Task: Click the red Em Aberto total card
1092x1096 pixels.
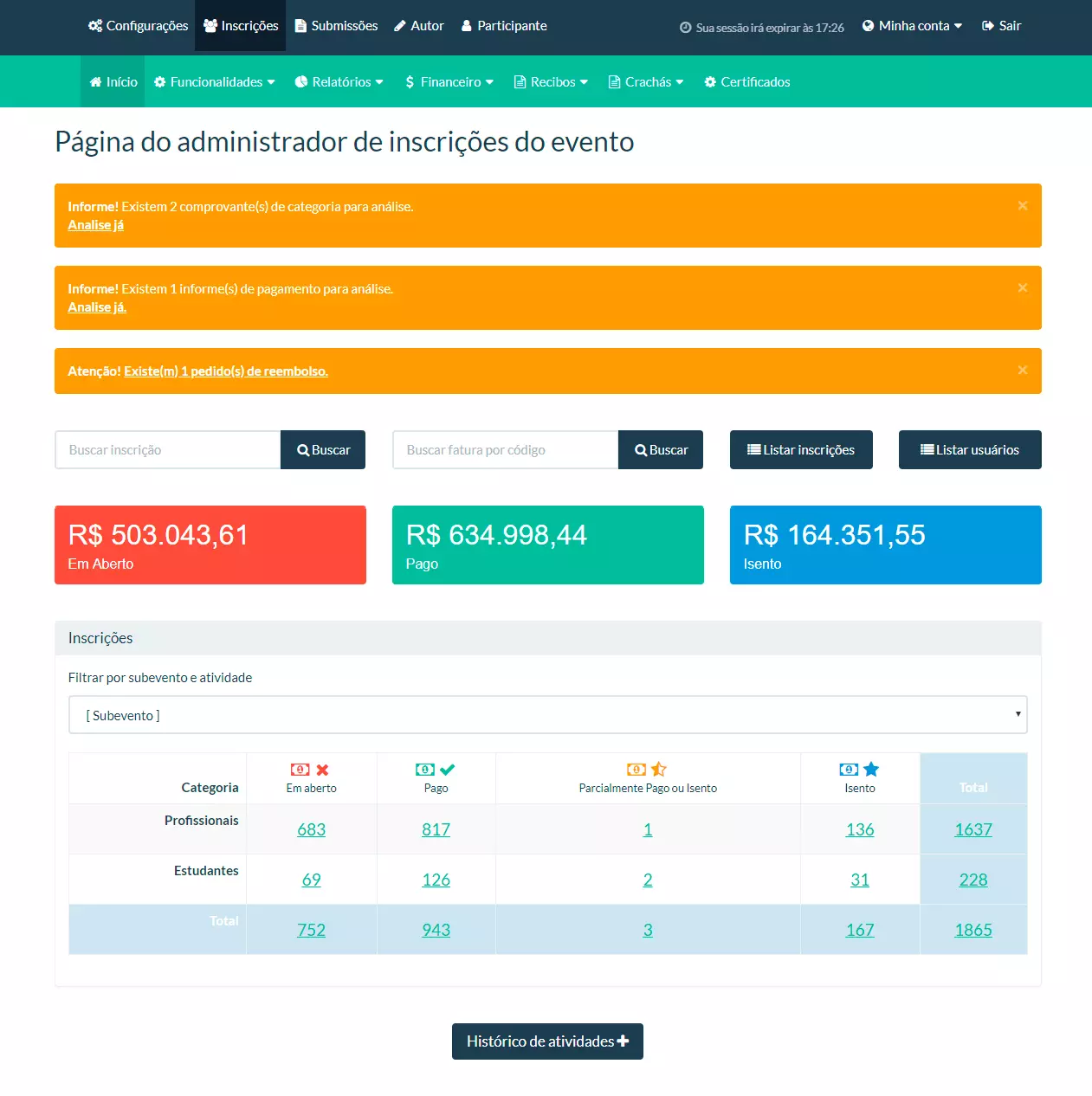Action: point(210,545)
